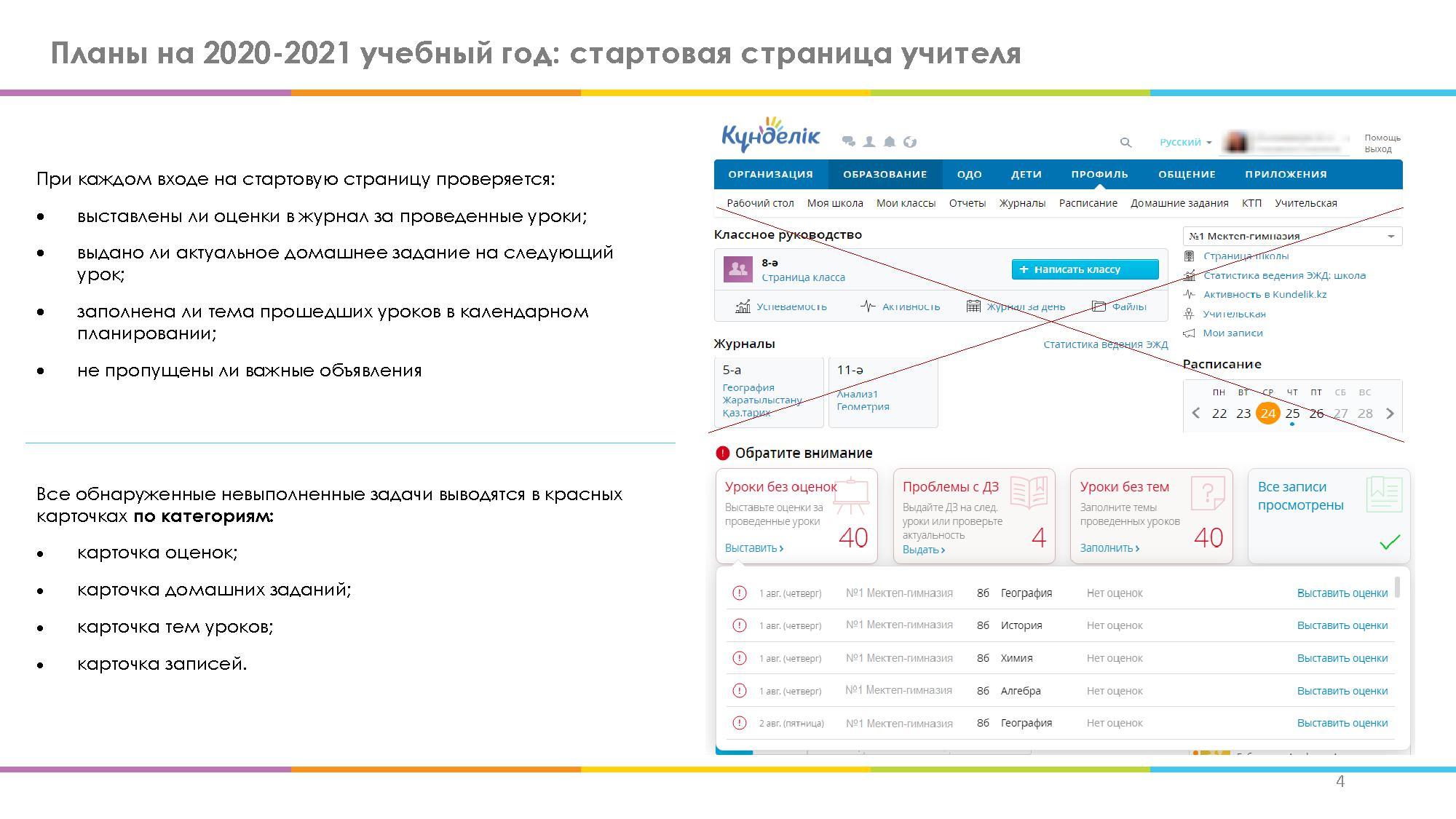Go to next week in schedule

coord(1390,413)
